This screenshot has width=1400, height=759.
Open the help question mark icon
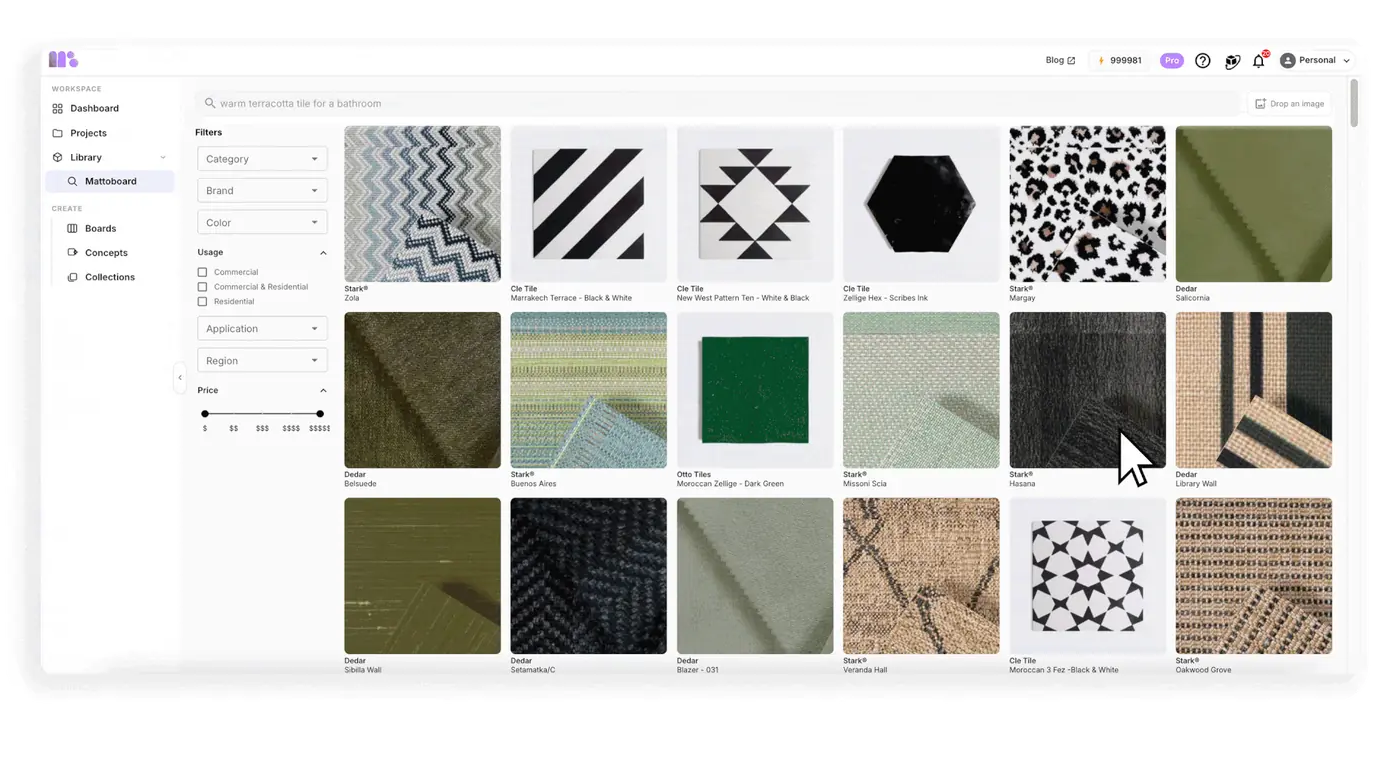(x=1203, y=61)
